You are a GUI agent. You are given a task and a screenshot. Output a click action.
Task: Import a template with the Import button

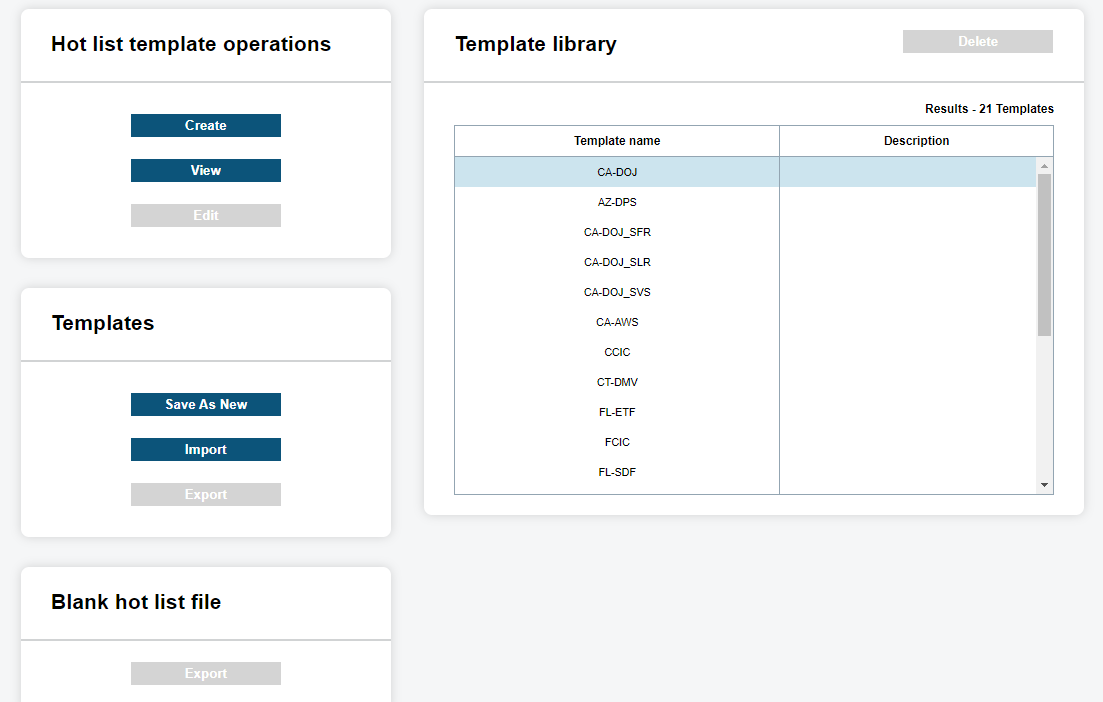pos(205,449)
